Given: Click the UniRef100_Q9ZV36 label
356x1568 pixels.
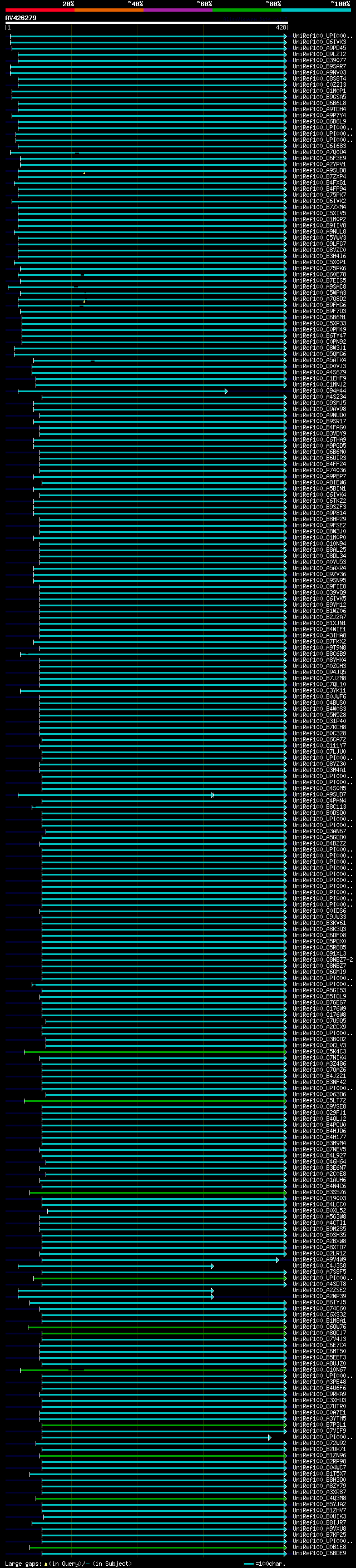Looking at the screenshot, I should 319,574.
